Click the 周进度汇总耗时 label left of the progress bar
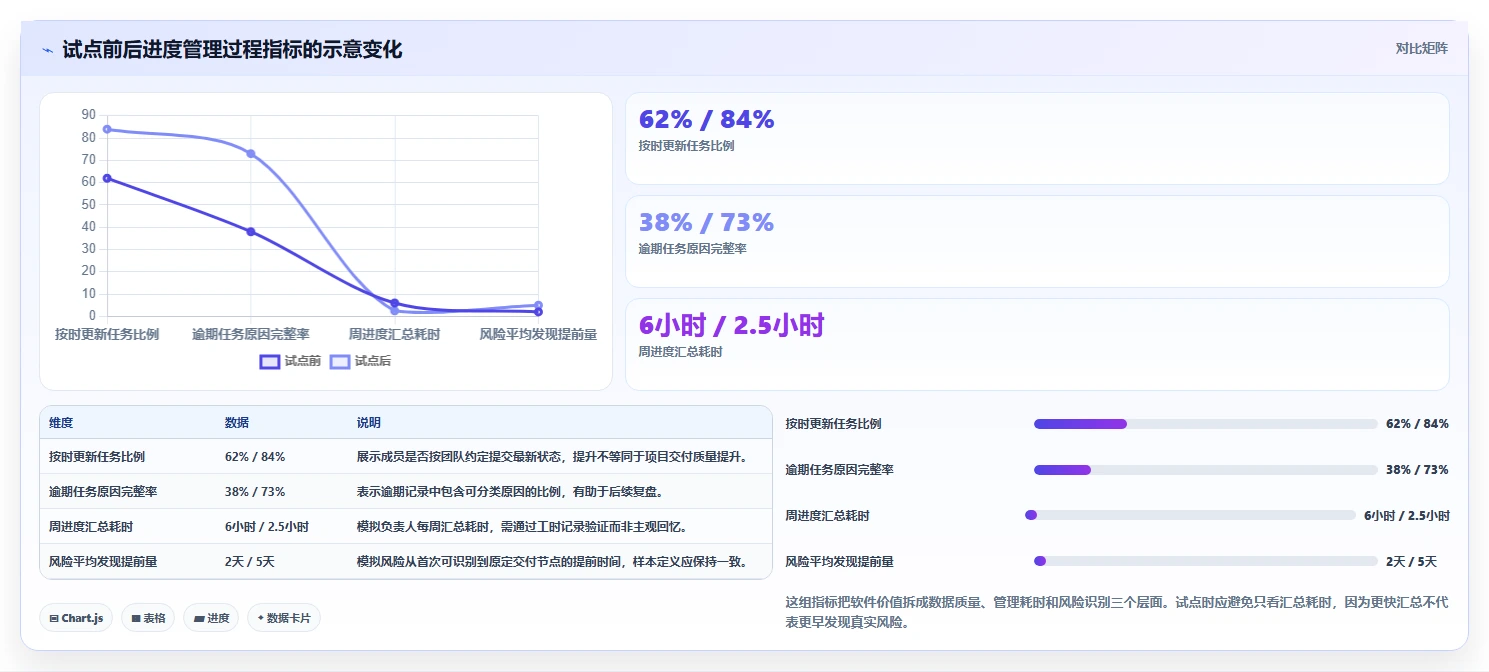Image resolution: width=1489 pixels, height=672 pixels. pyautogui.click(x=828, y=516)
